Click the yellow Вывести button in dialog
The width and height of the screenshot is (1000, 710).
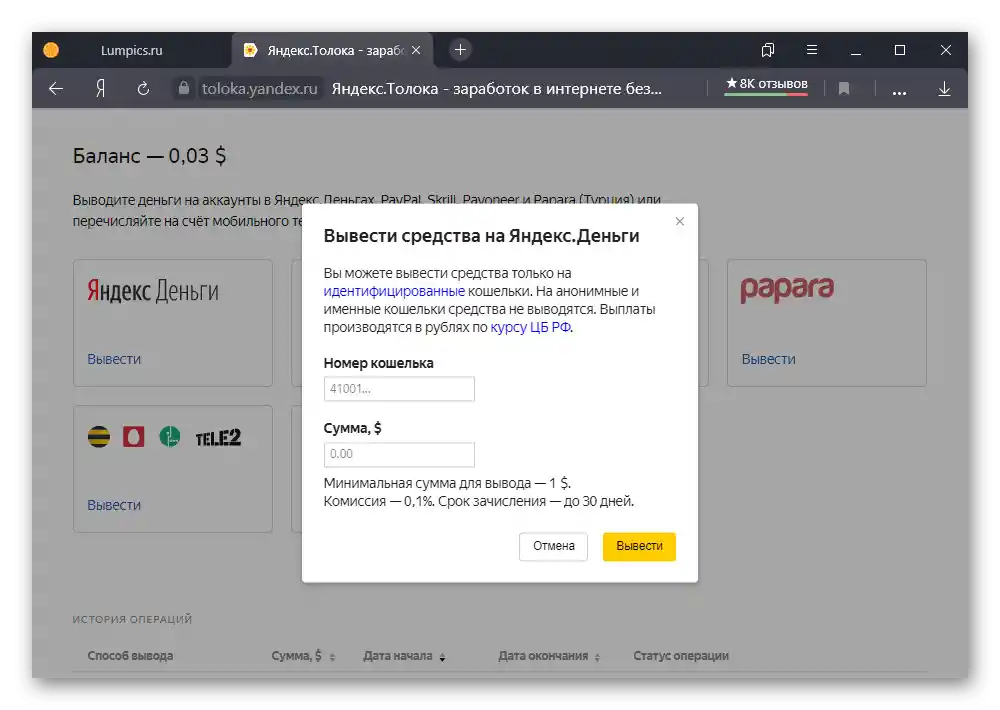click(x=639, y=546)
